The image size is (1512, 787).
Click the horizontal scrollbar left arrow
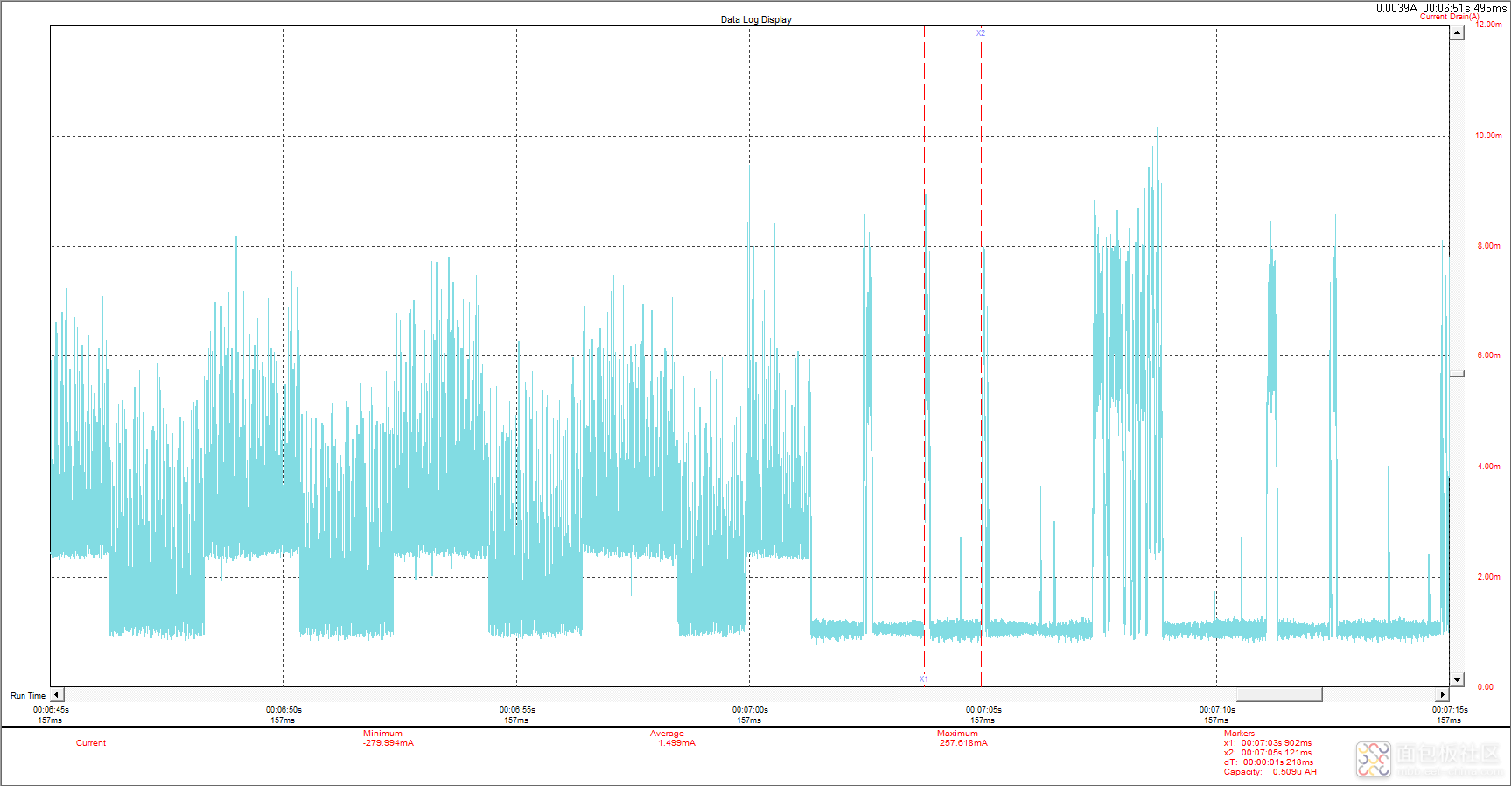(57, 695)
